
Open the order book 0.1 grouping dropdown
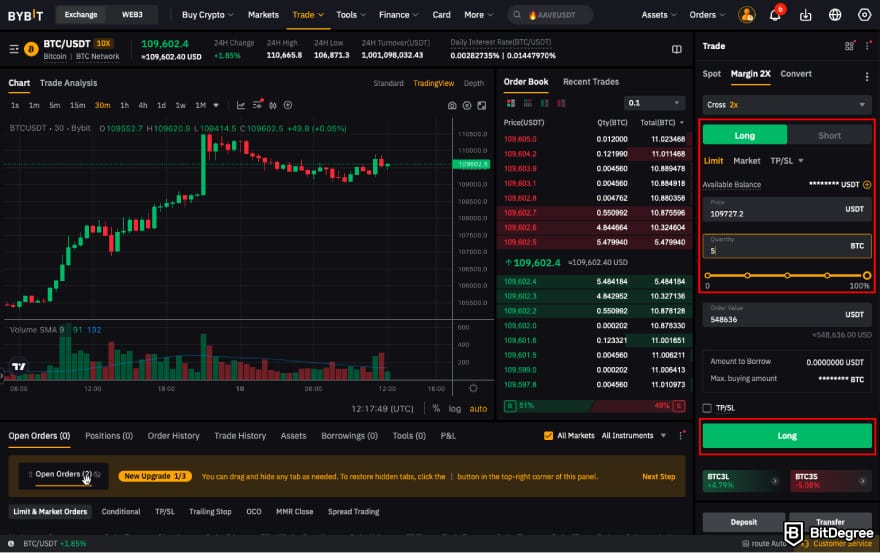[x=654, y=103]
